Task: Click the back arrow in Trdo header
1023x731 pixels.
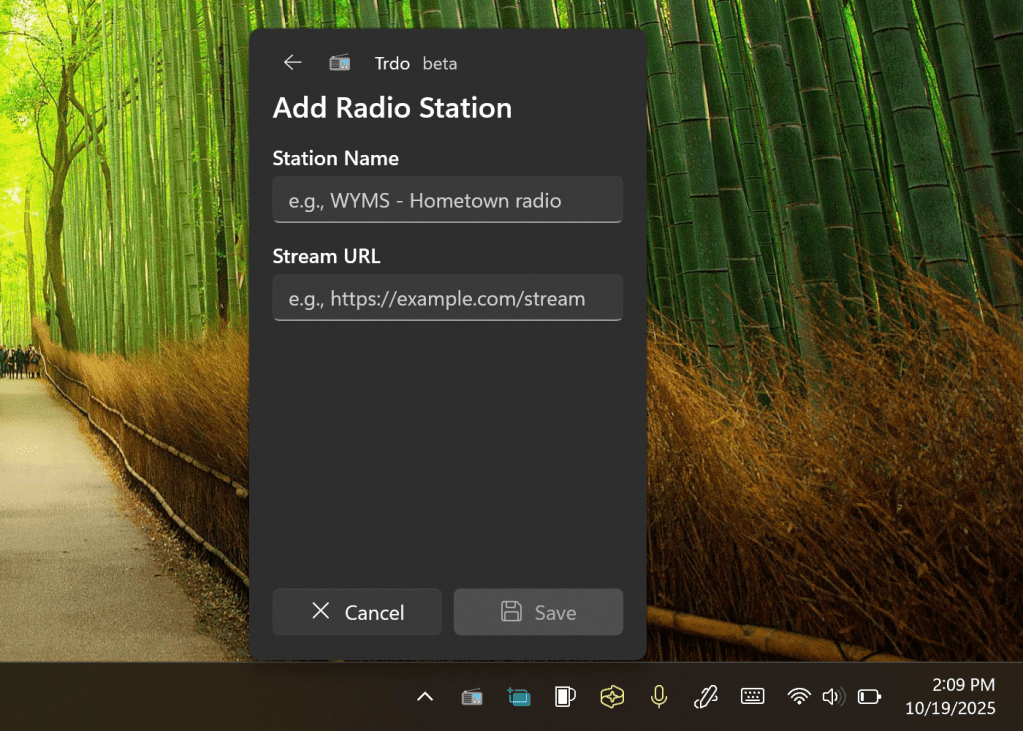Action: coord(292,63)
